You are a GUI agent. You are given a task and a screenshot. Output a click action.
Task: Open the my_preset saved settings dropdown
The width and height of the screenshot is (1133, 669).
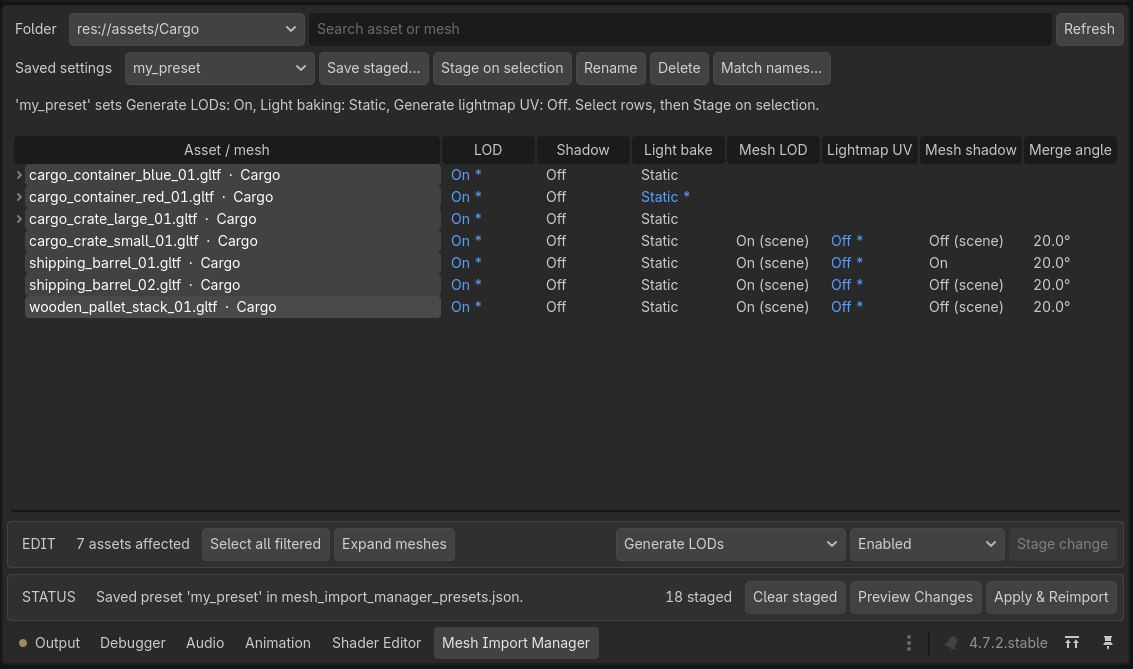(x=220, y=68)
